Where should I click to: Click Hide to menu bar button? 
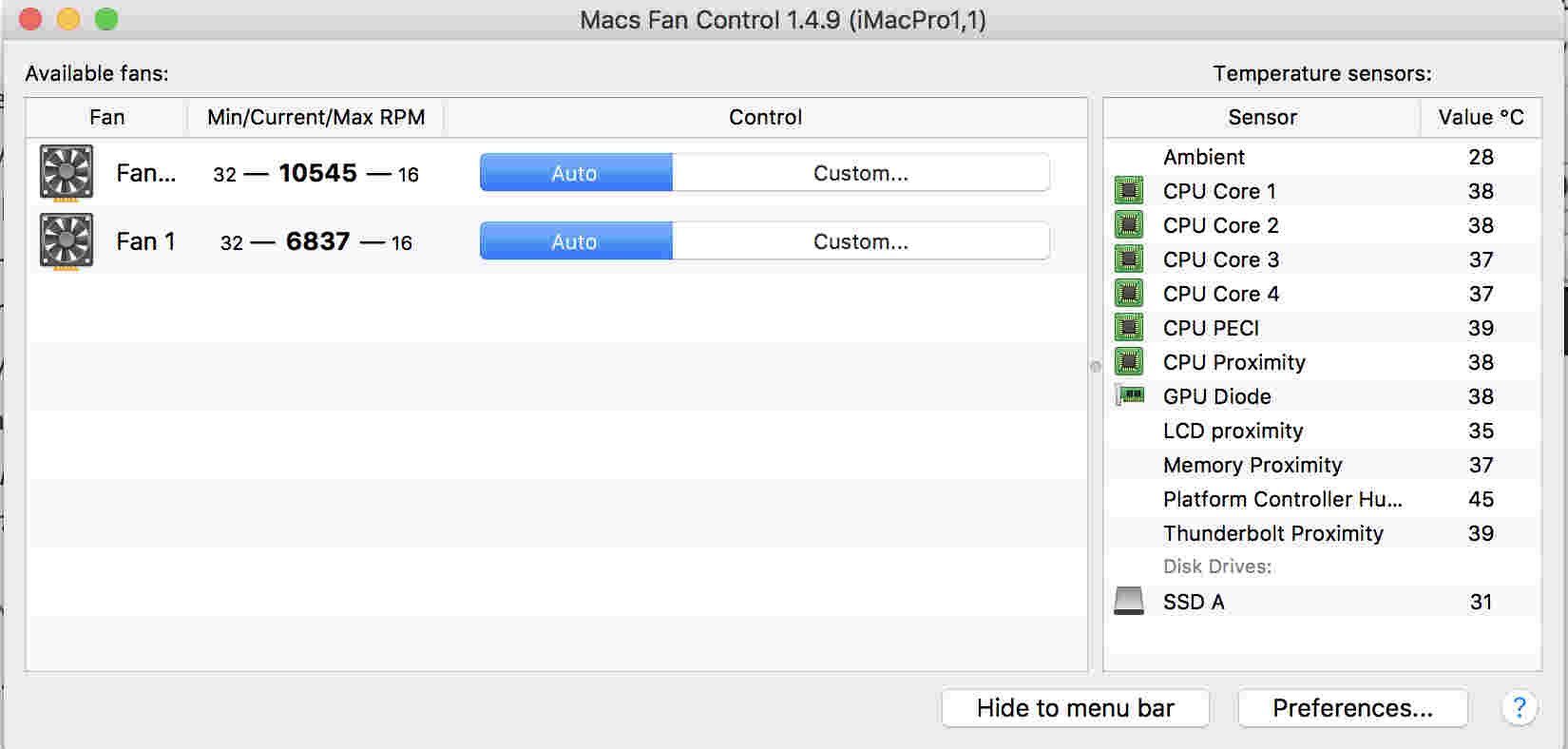(1076, 708)
